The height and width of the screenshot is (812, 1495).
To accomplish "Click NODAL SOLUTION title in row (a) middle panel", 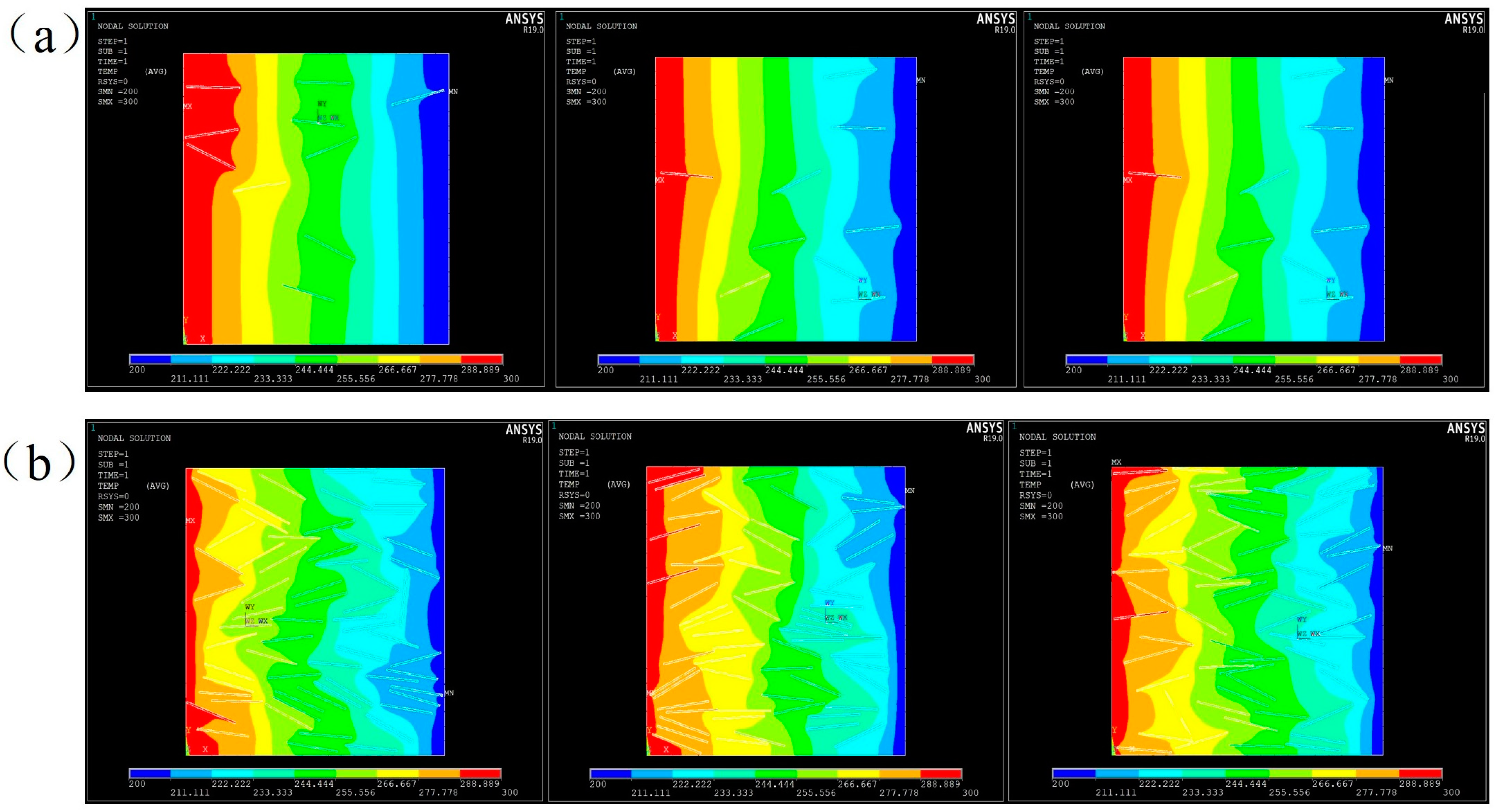I will coord(601,27).
